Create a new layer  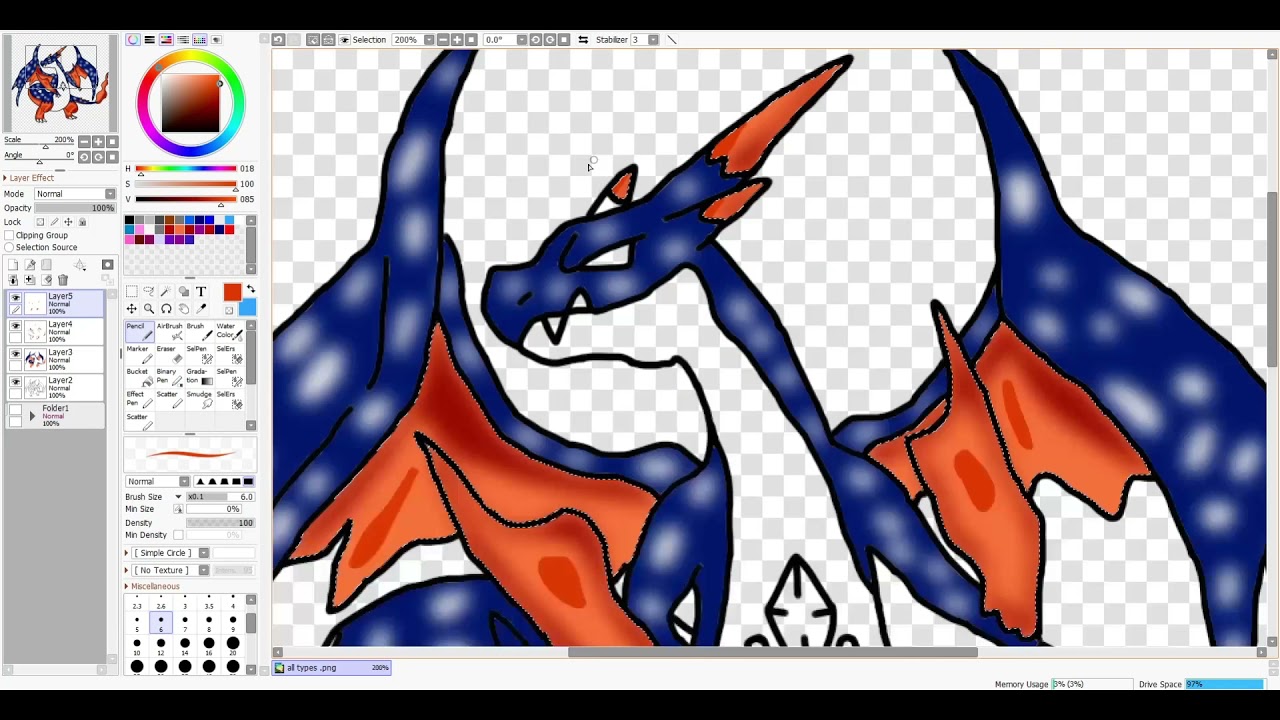tap(13, 266)
